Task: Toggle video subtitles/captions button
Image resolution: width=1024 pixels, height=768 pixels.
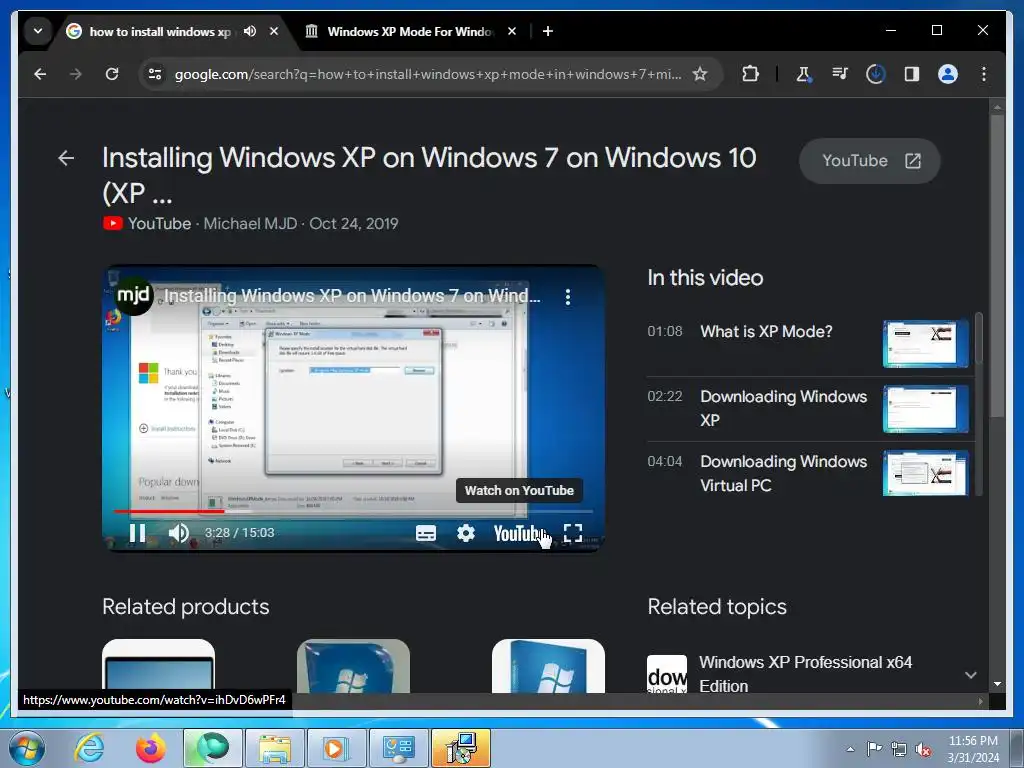Action: (426, 533)
